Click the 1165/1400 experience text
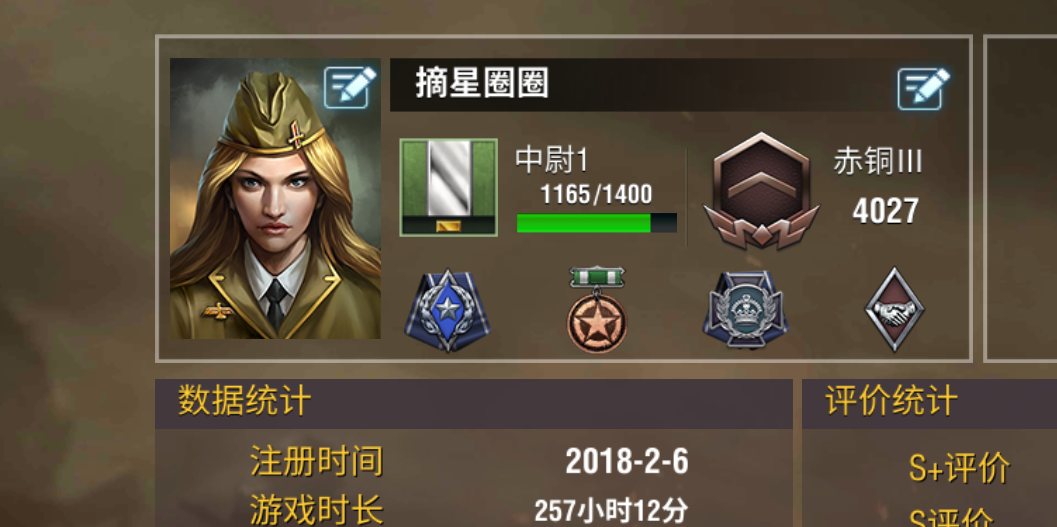Image resolution: width=1057 pixels, height=527 pixels. click(596, 195)
